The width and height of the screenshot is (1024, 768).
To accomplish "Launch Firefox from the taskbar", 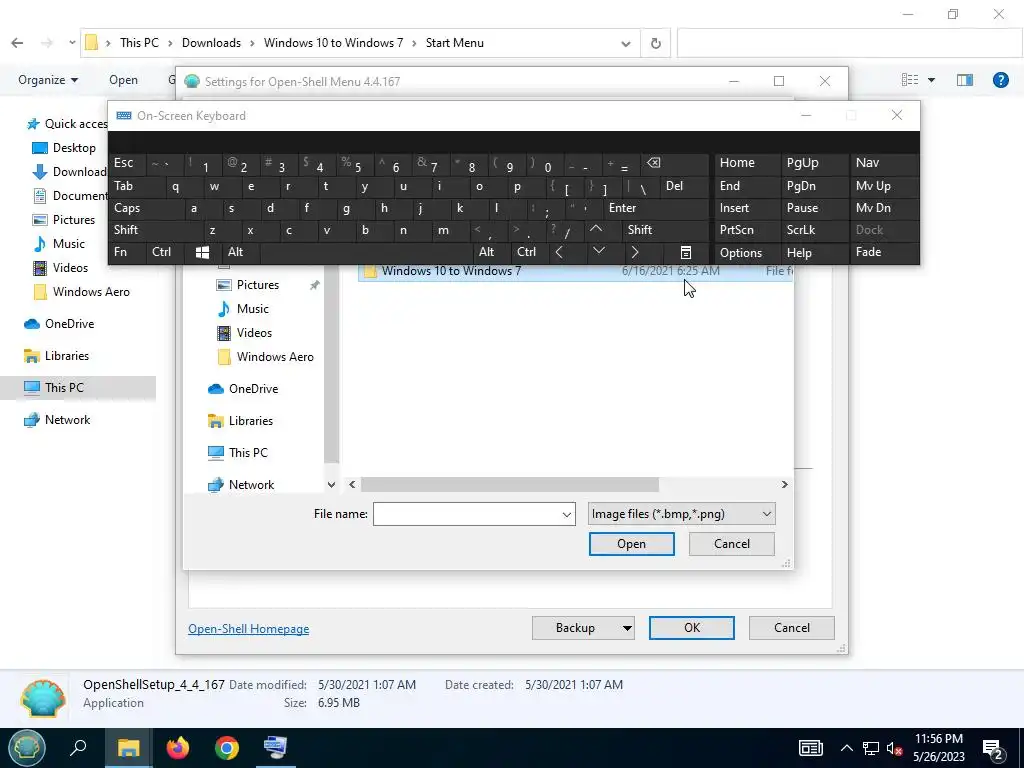I will [178, 748].
